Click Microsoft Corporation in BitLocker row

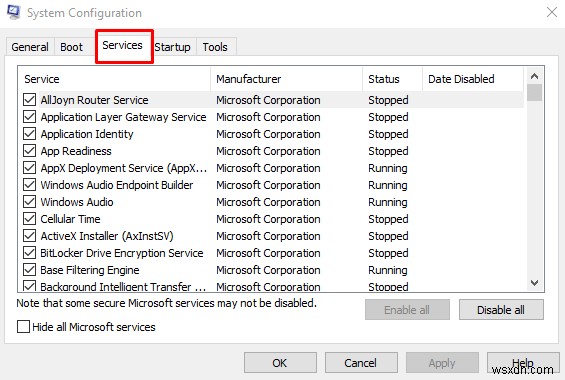point(268,253)
